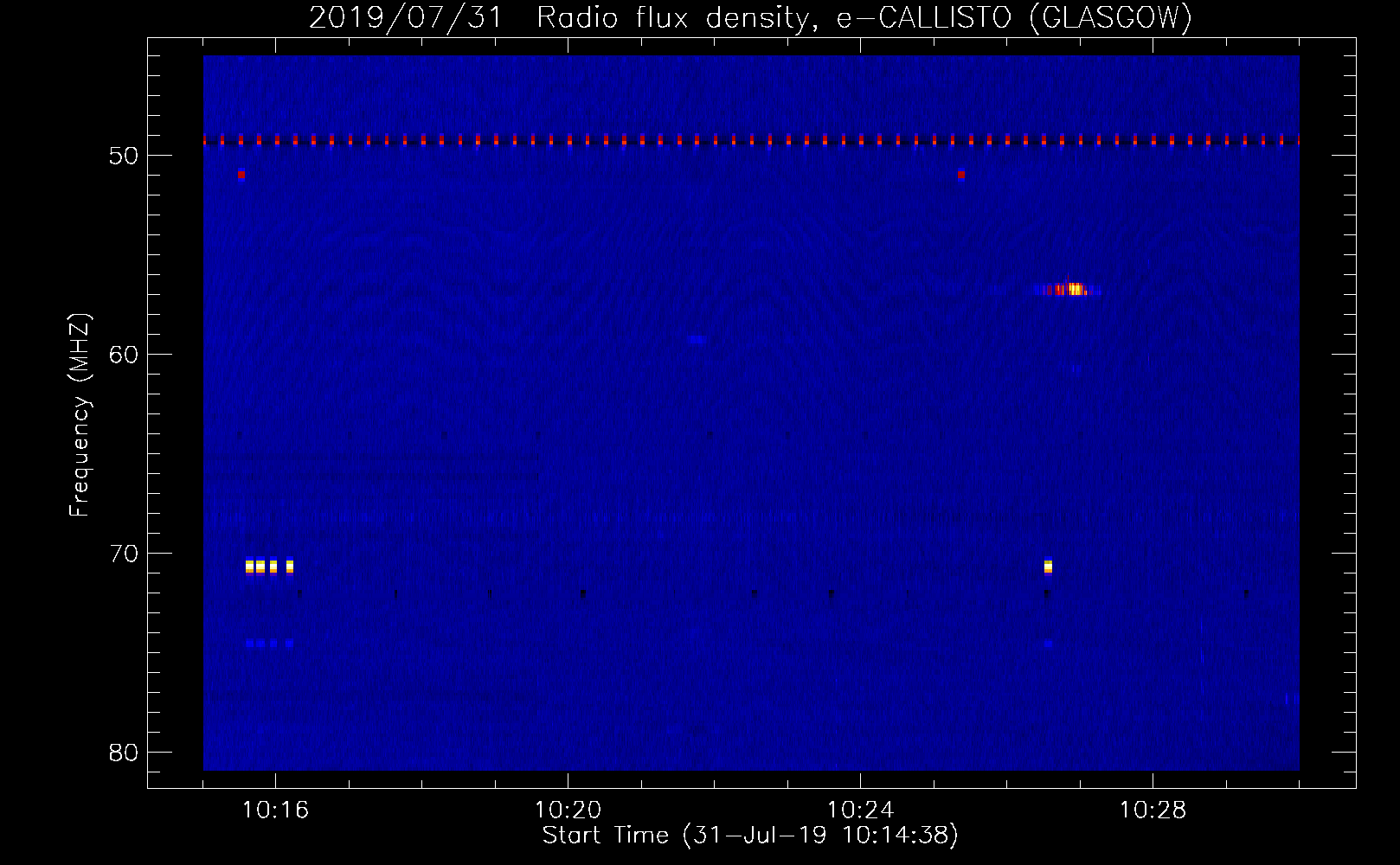Click the 70 frequency tick label
Image resolution: width=1400 pixels, height=865 pixels.
pyautogui.click(x=123, y=554)
